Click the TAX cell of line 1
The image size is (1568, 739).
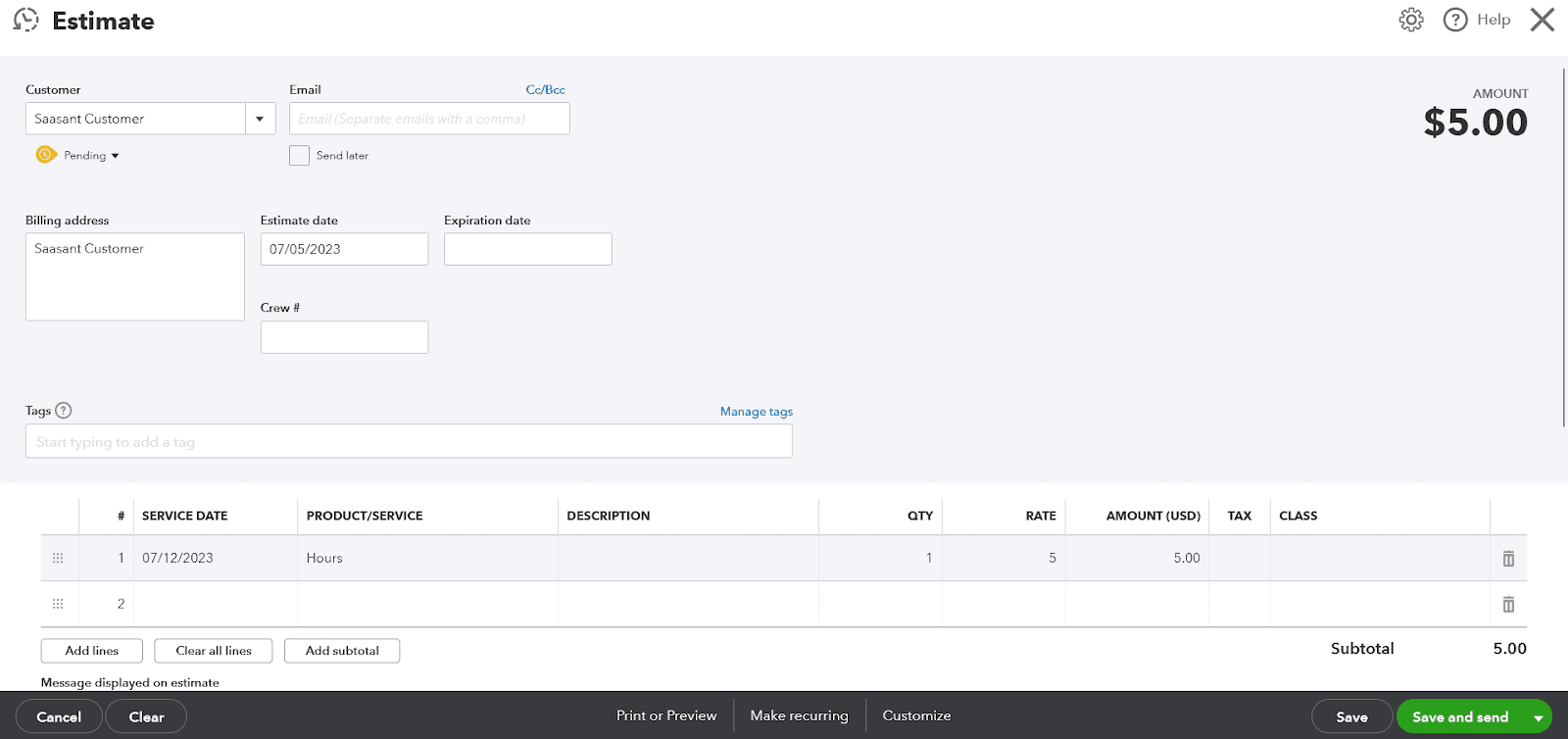(1240, 558)
